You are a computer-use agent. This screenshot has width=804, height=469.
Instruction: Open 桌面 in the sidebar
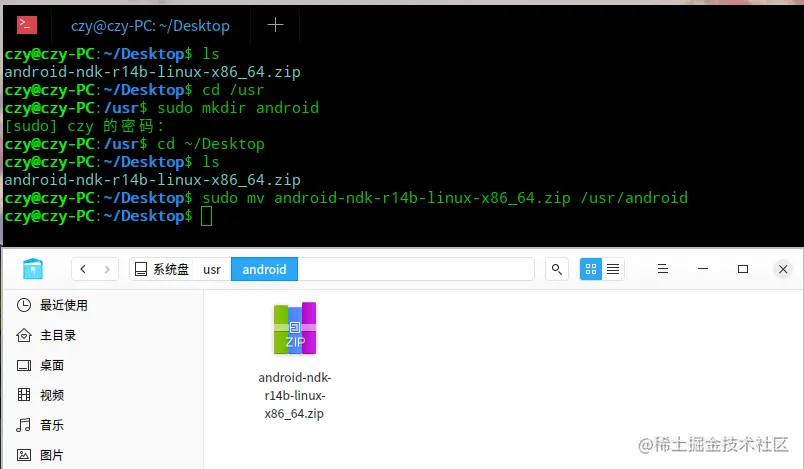[41, 365]
